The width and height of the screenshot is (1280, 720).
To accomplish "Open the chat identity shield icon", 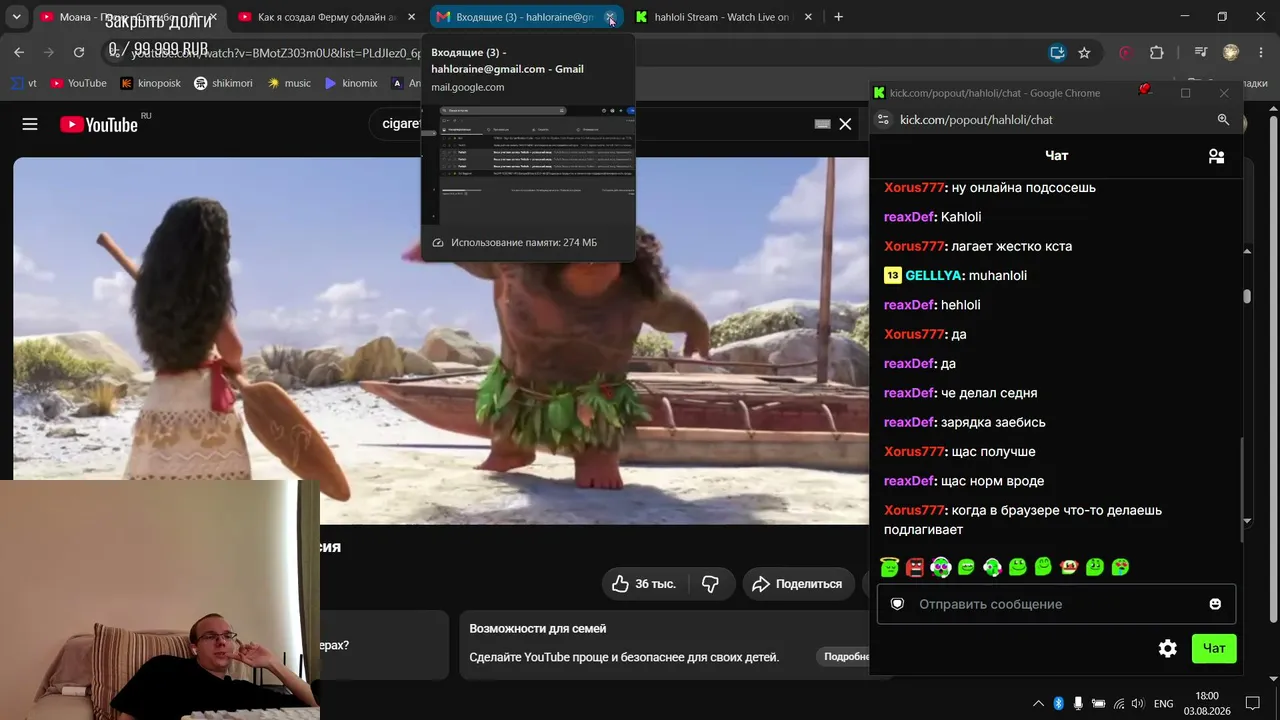I will coord(897,604).
